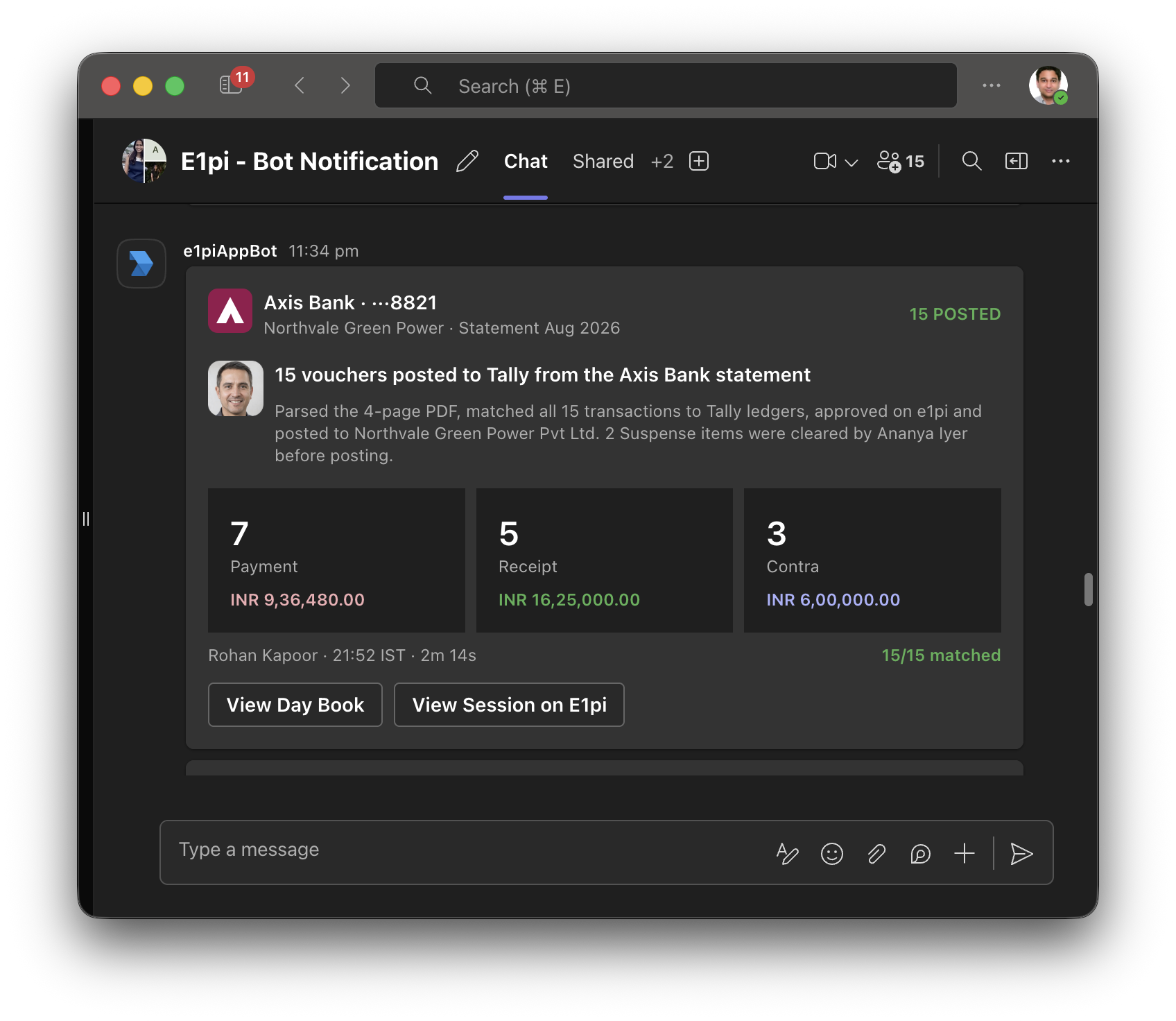Search in this chat with magnifier
Image resolution: width=1176 pixels, height=1021 pixels.
[971, 161]
